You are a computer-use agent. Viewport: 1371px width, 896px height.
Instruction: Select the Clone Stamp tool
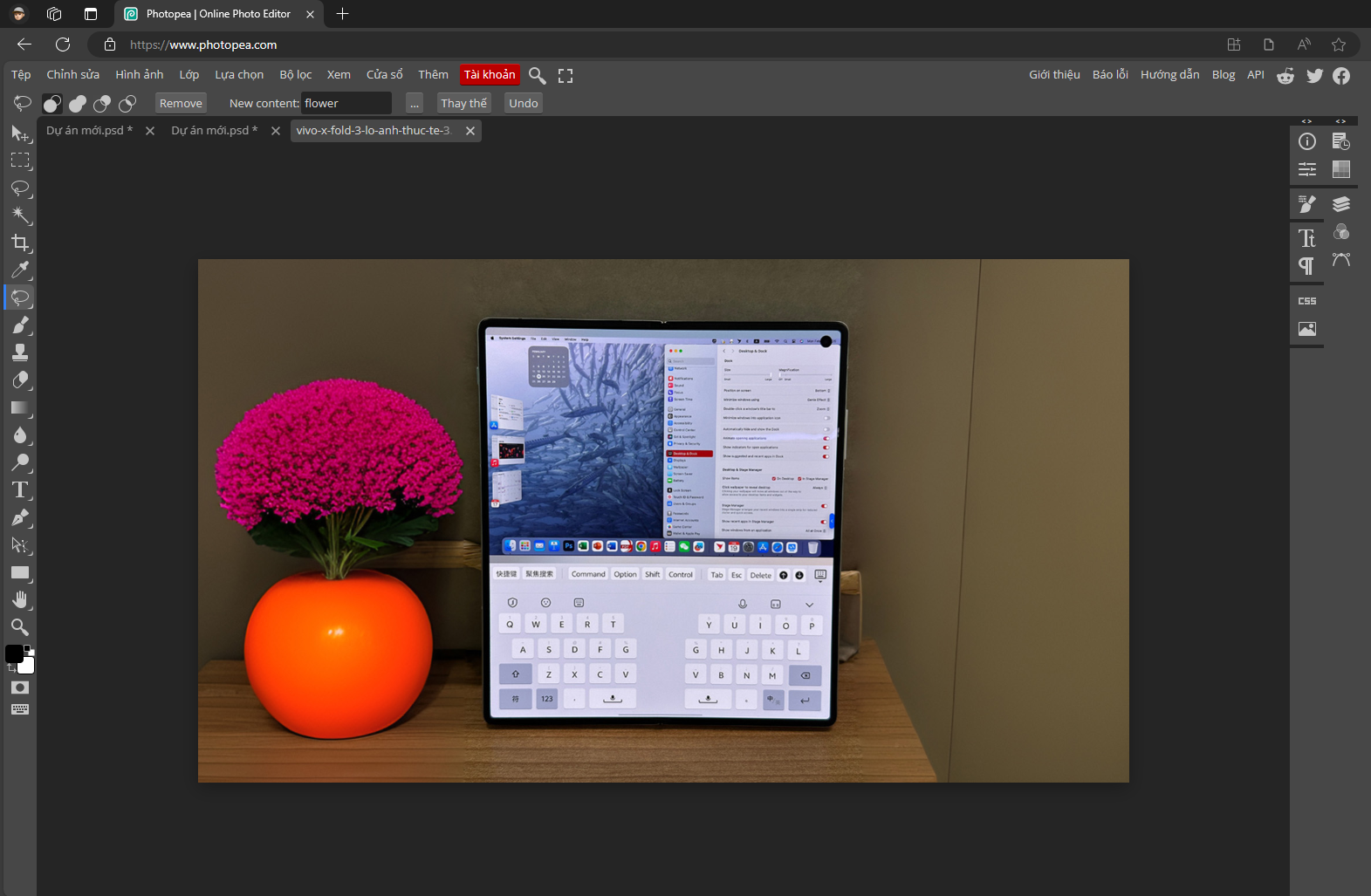[x=20, y=352]
